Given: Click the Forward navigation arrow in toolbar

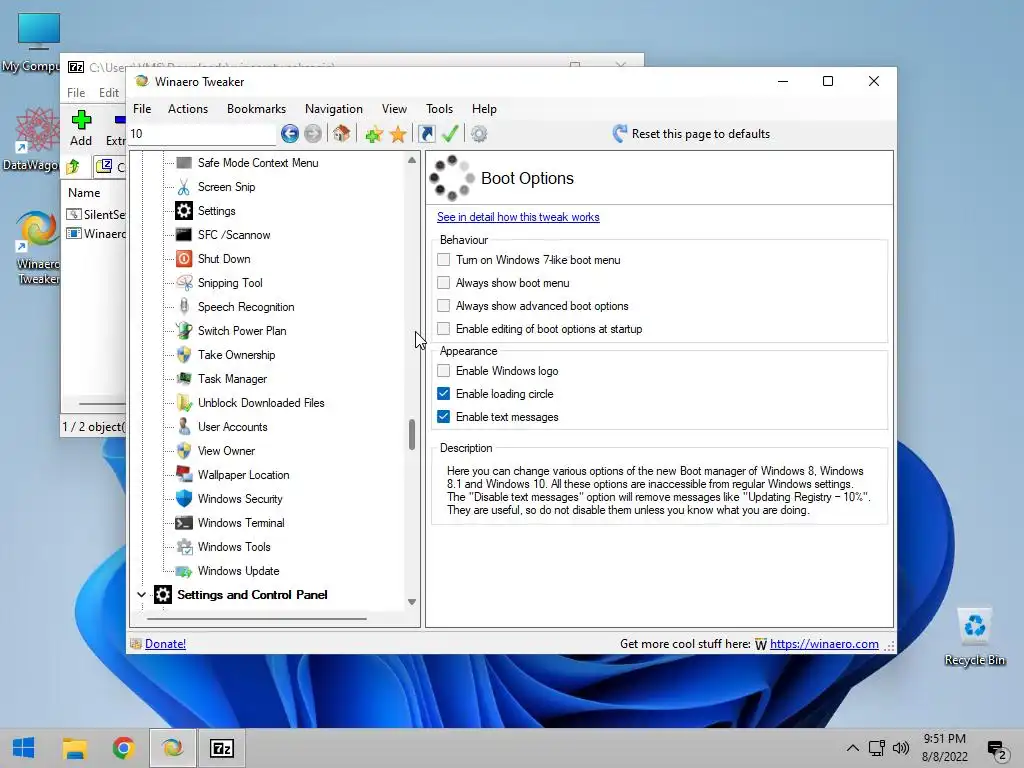Looking at the screenshot, I should click(313, 134).
